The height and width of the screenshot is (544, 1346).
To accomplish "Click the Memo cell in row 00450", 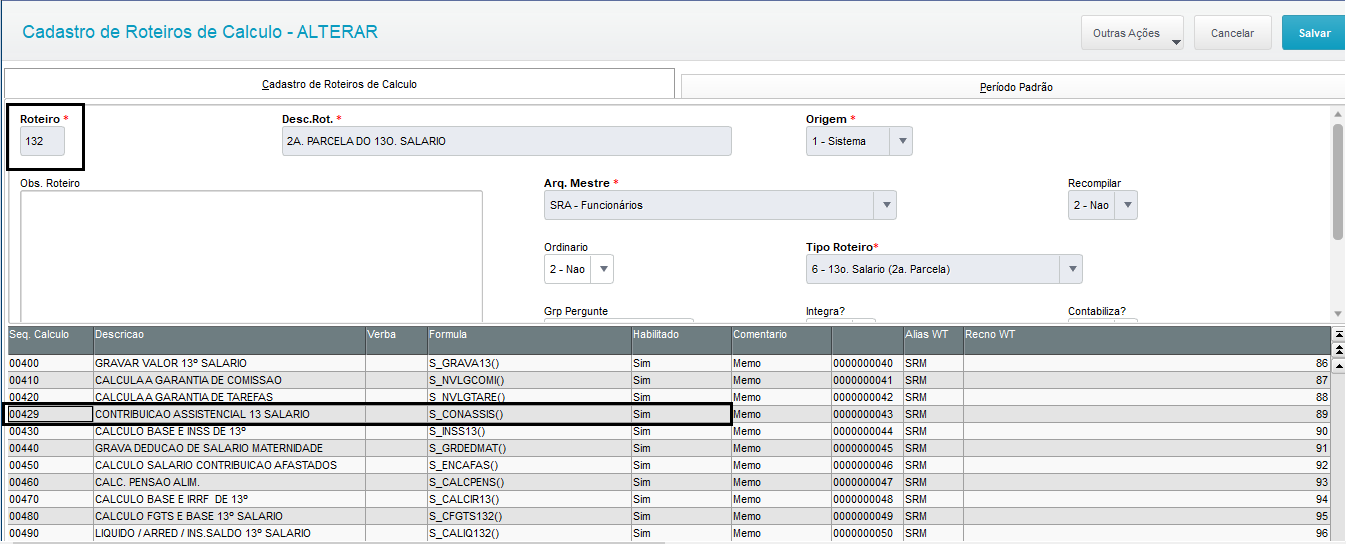I will pyautogui.click(x=780, y=465).
